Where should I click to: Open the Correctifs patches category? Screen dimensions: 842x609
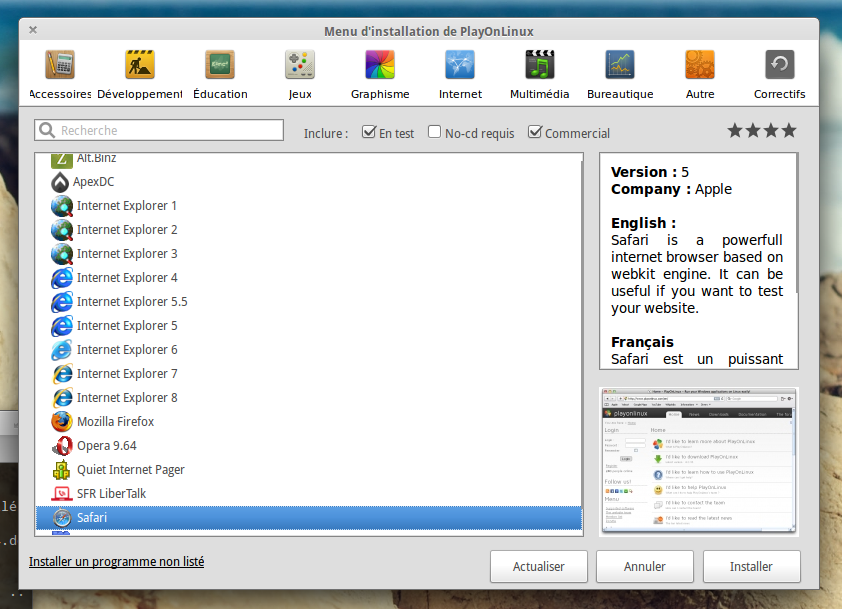[x=779, y=75]
